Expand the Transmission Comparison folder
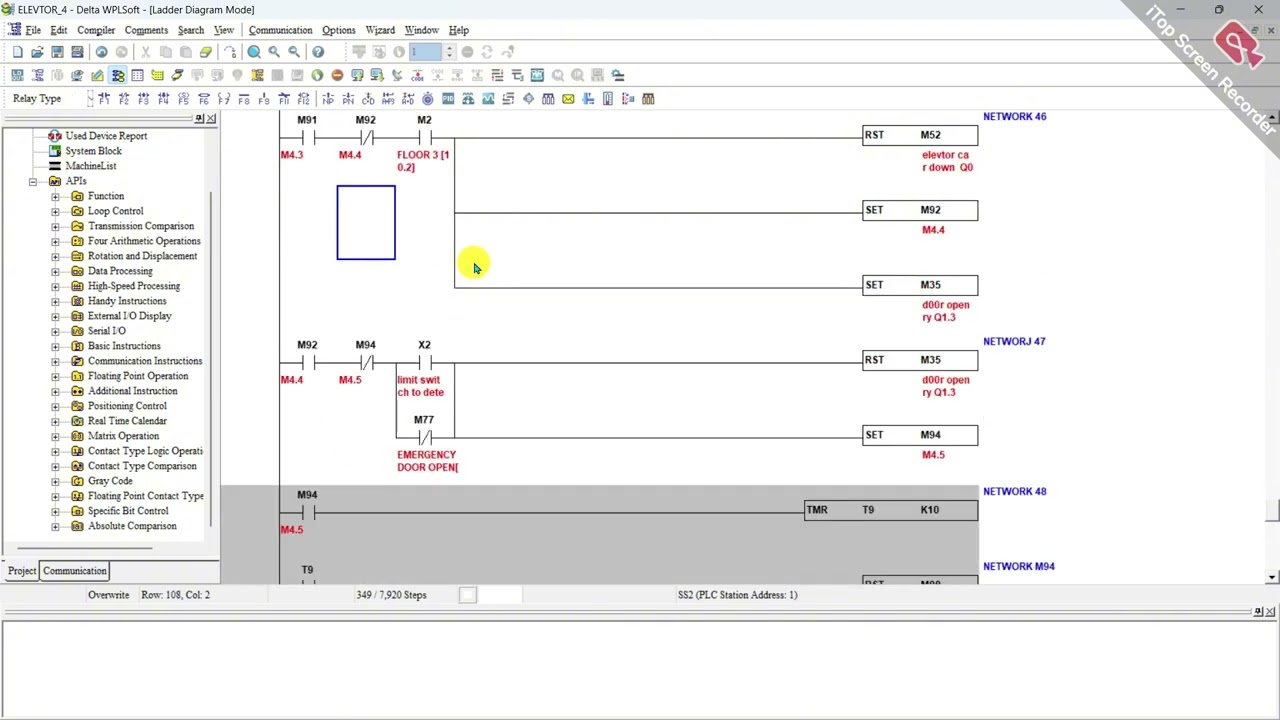The image size is (1280, 720). [x=56, y=226]
